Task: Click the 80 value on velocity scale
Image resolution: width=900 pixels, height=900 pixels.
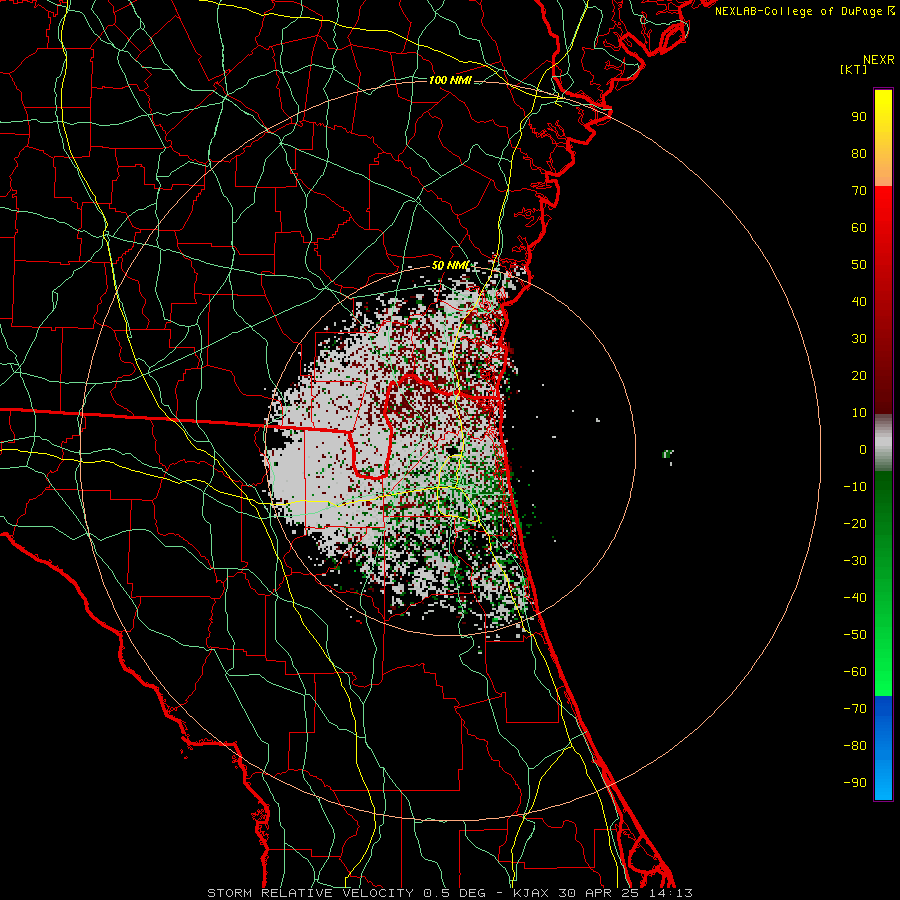Action: [x=859, y=154]
